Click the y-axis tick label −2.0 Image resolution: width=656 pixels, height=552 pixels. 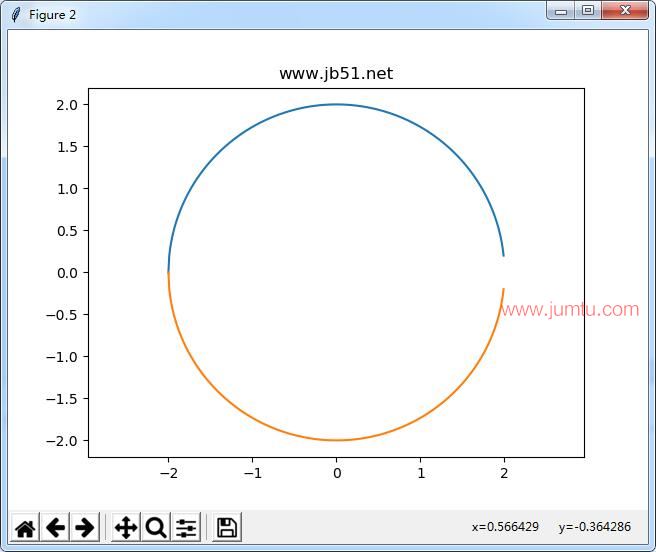[x=62, y=441]
